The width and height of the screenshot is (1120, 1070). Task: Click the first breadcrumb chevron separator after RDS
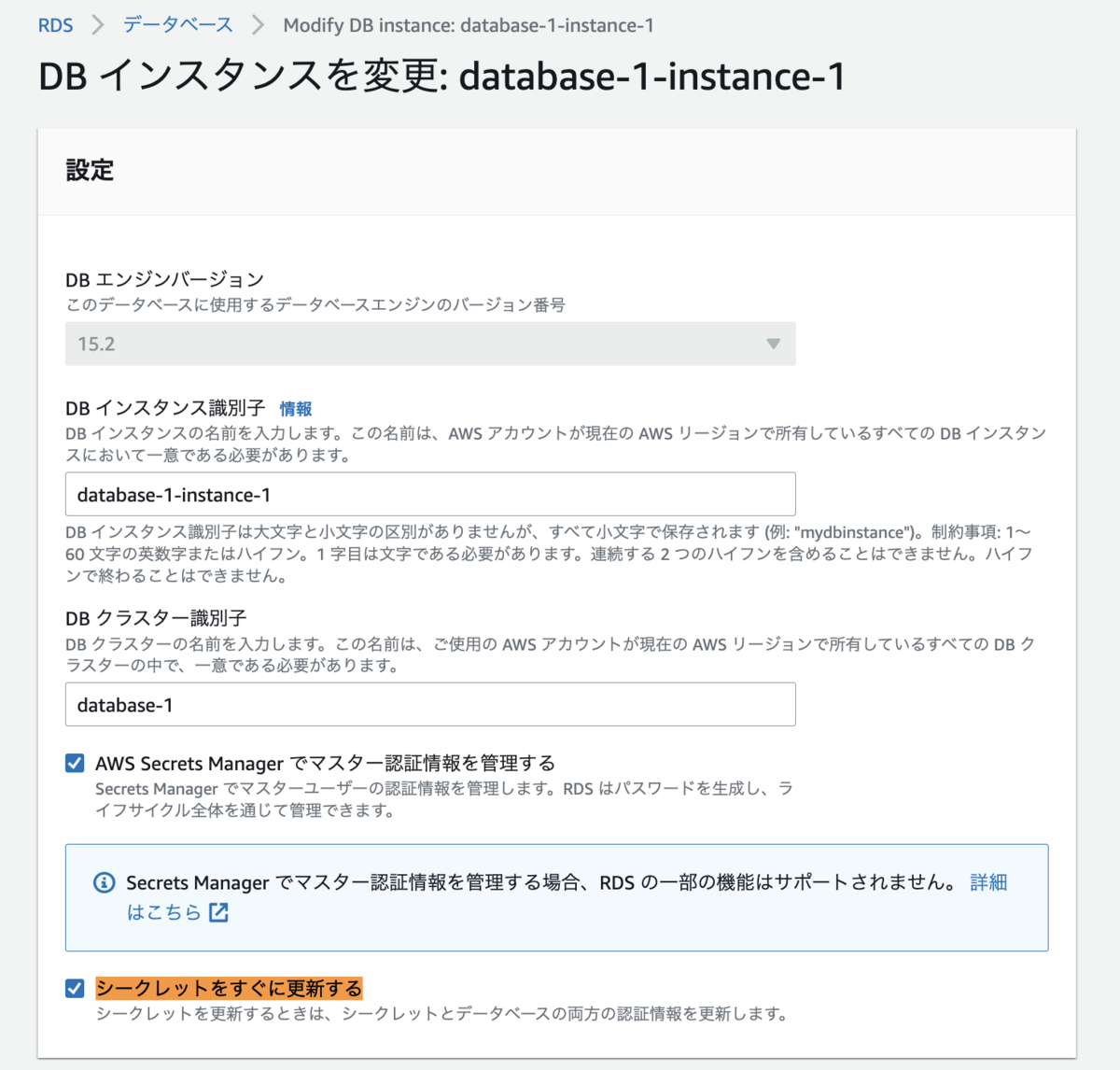click(98, 25)
